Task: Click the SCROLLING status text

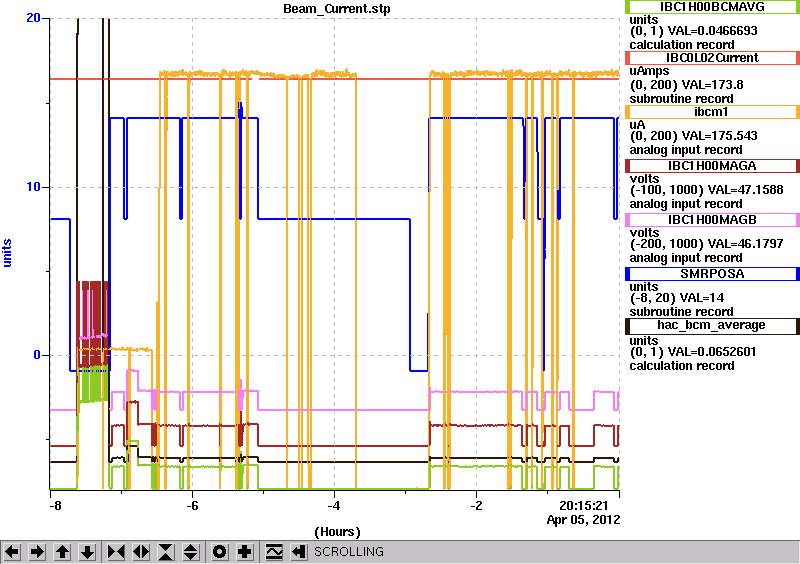Action: tap(349, 552)
